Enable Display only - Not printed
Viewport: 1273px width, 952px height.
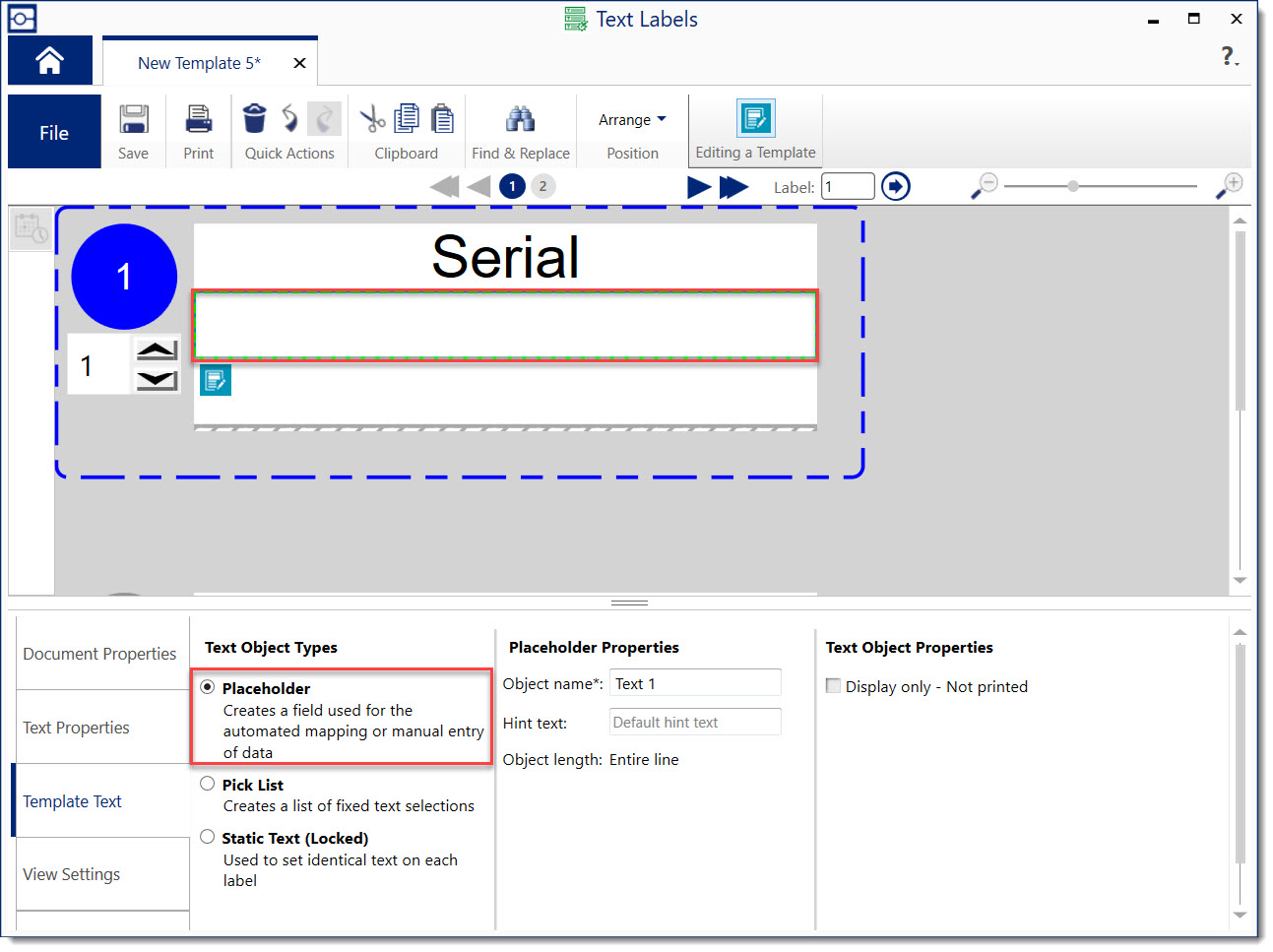pyautogui.click(x=833, y=686)
